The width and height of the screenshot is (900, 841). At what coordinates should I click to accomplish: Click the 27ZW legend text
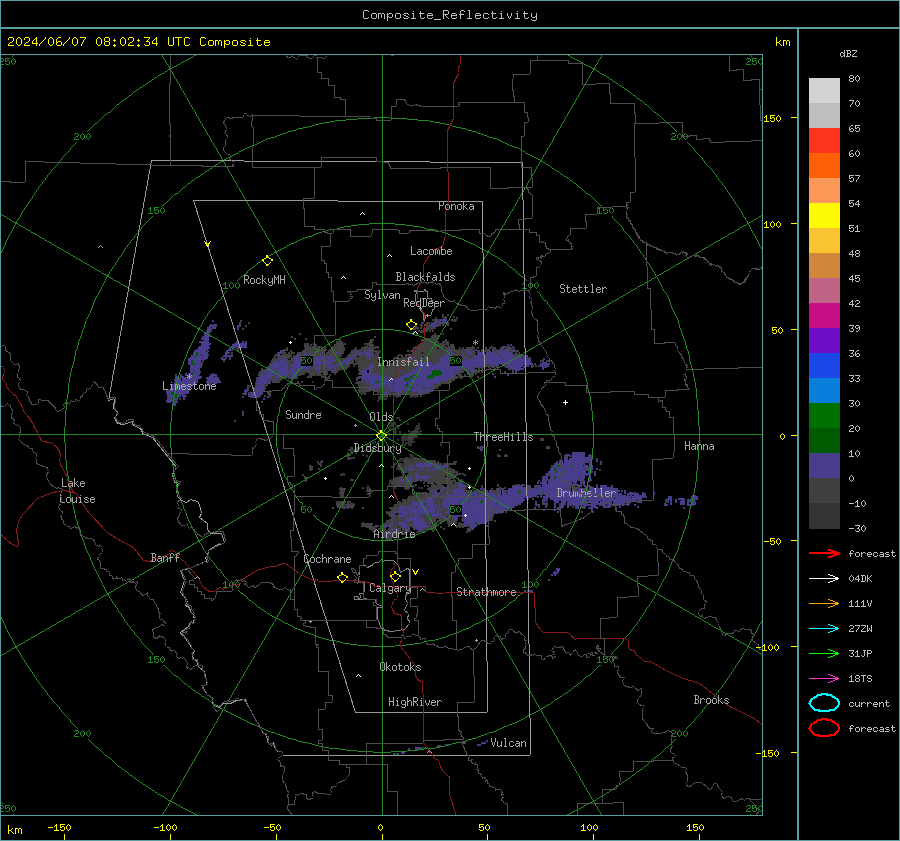(860, 629)
